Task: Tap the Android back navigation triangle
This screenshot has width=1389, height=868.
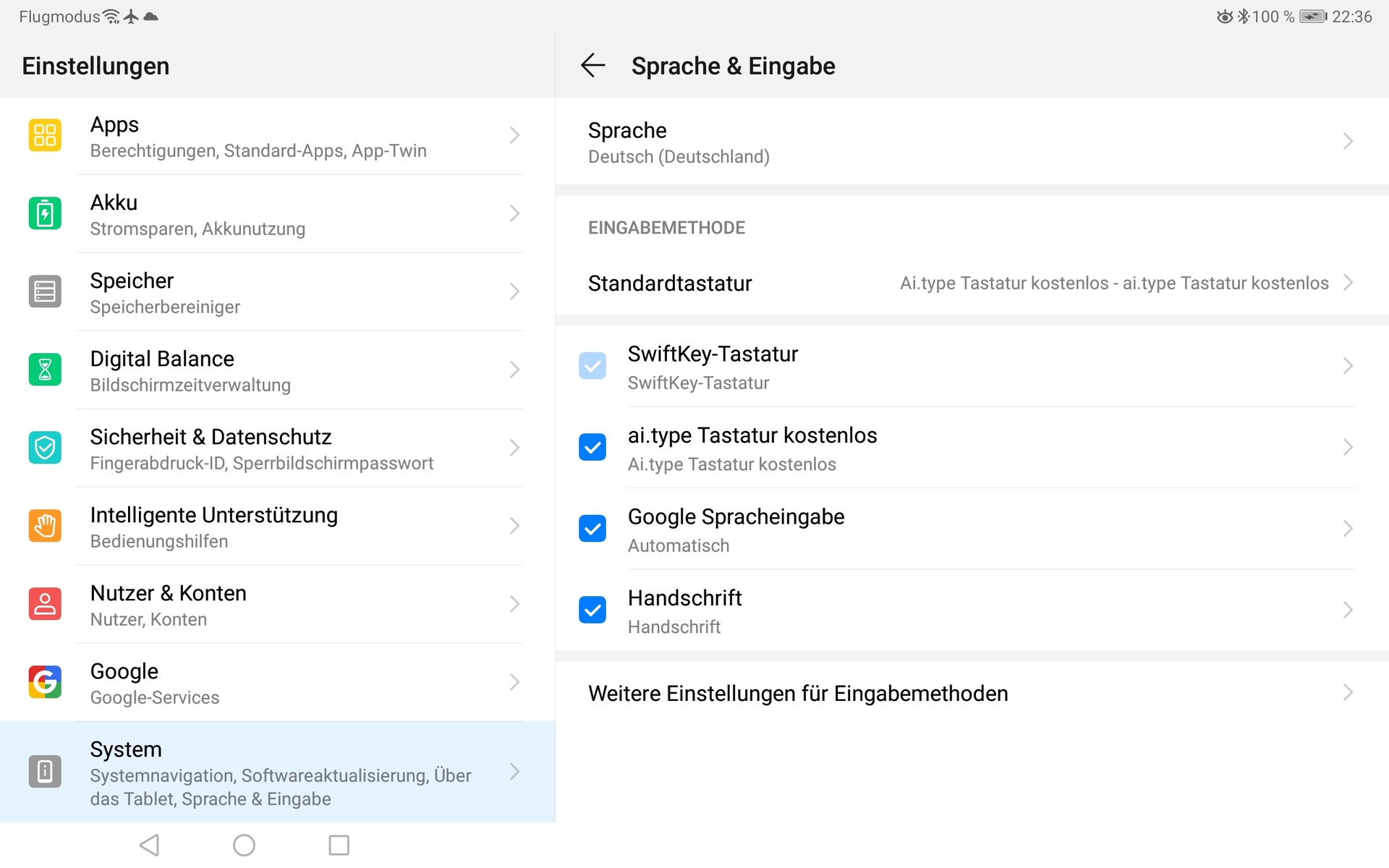Action: point(150,845)
